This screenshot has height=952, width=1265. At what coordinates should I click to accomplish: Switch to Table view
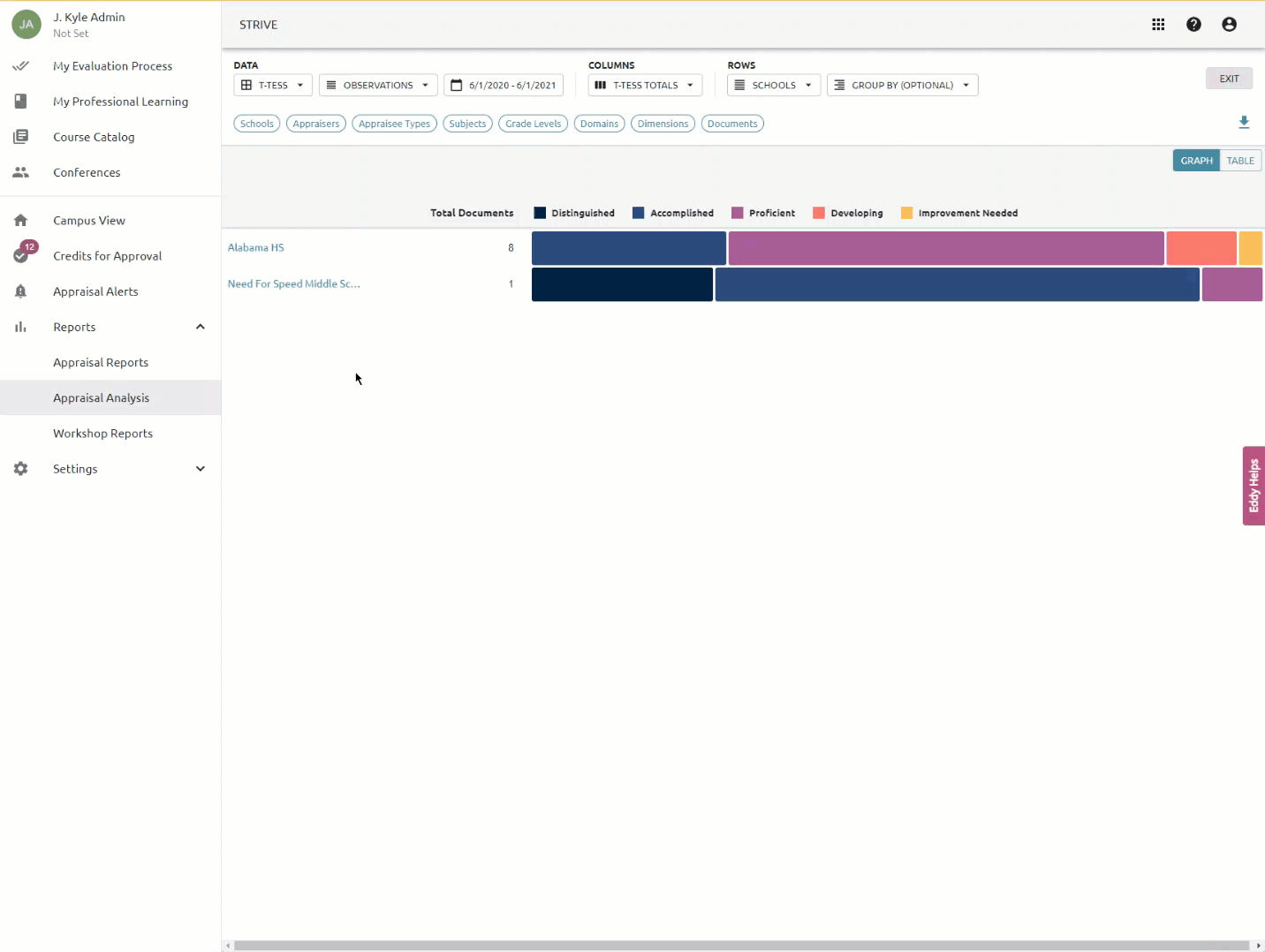tap(1240, 161)
